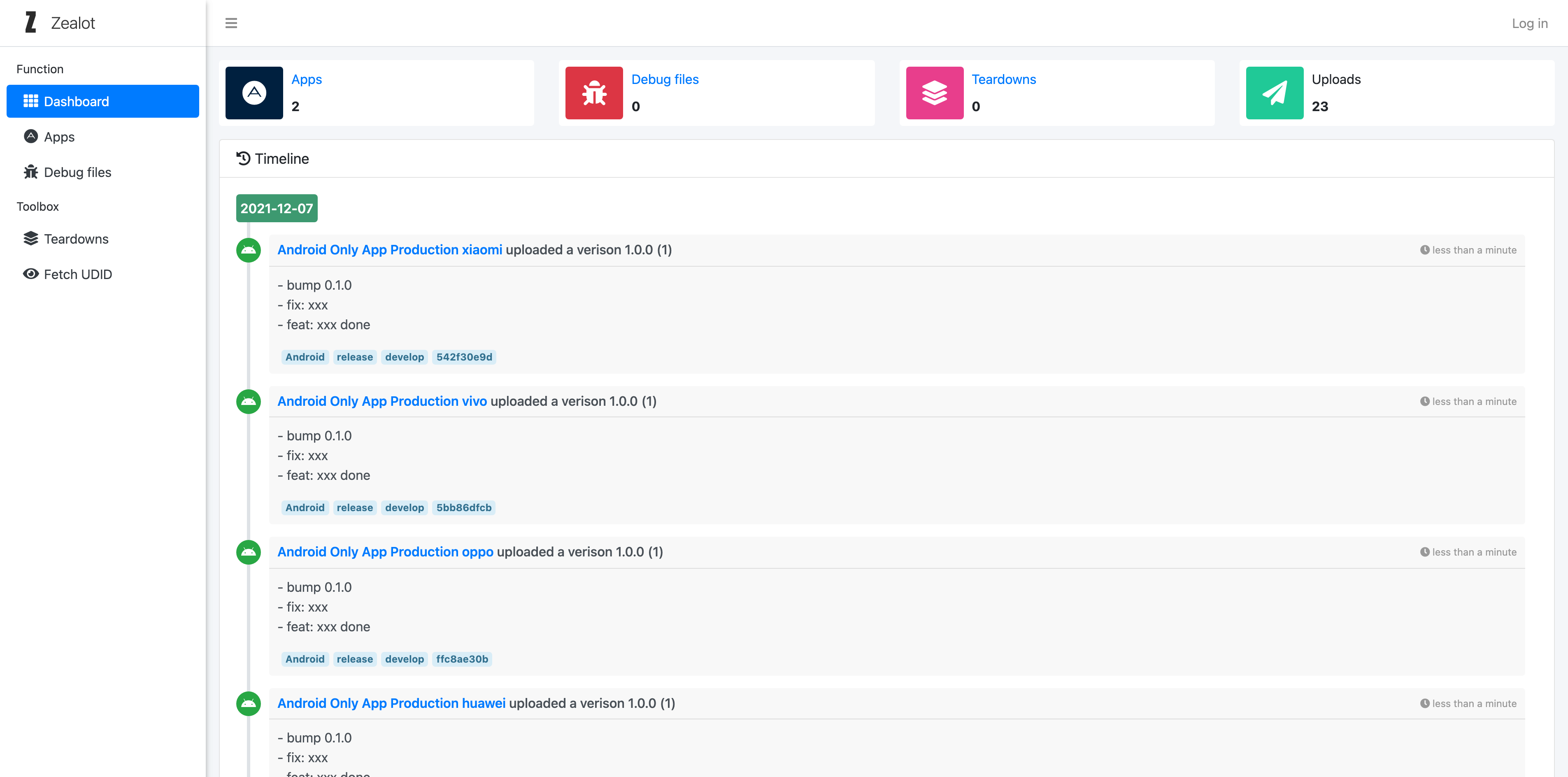1568x777 pixels.
Task: Click the apps count 2
Action: coord(295,107)
